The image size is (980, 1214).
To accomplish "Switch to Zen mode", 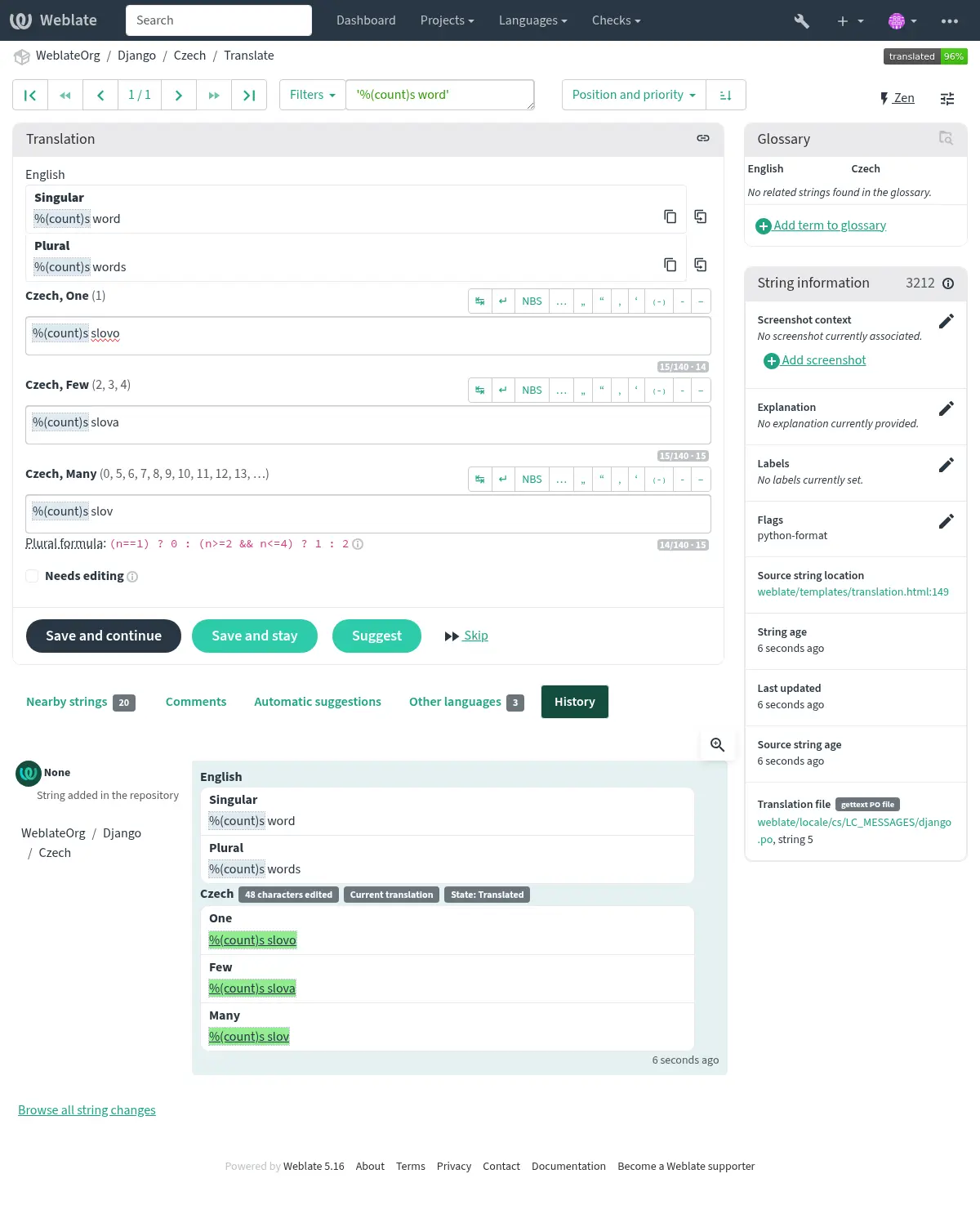I will [x=897, y=98].
